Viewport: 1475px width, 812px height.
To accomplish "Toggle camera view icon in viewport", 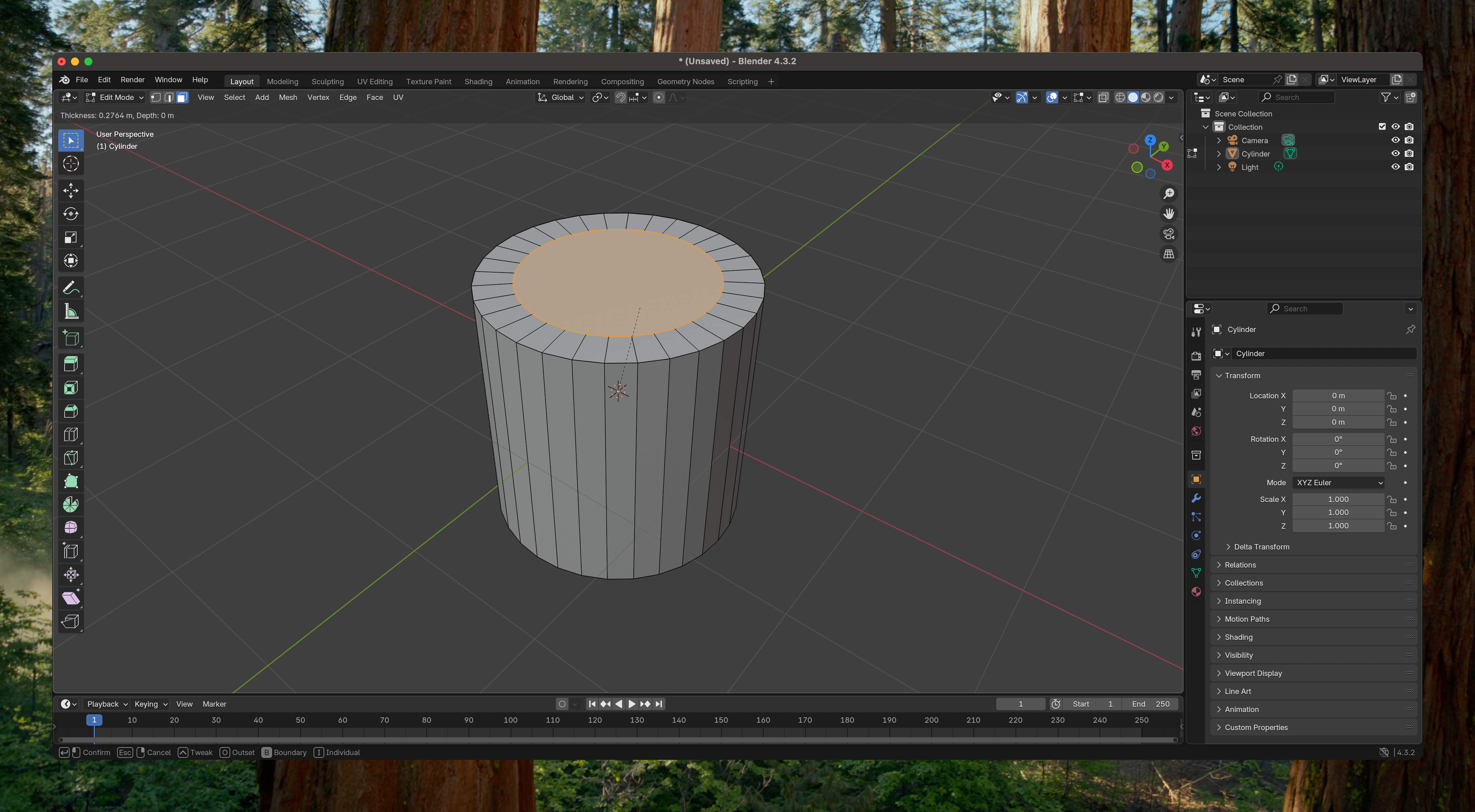I will point(1169,234).
